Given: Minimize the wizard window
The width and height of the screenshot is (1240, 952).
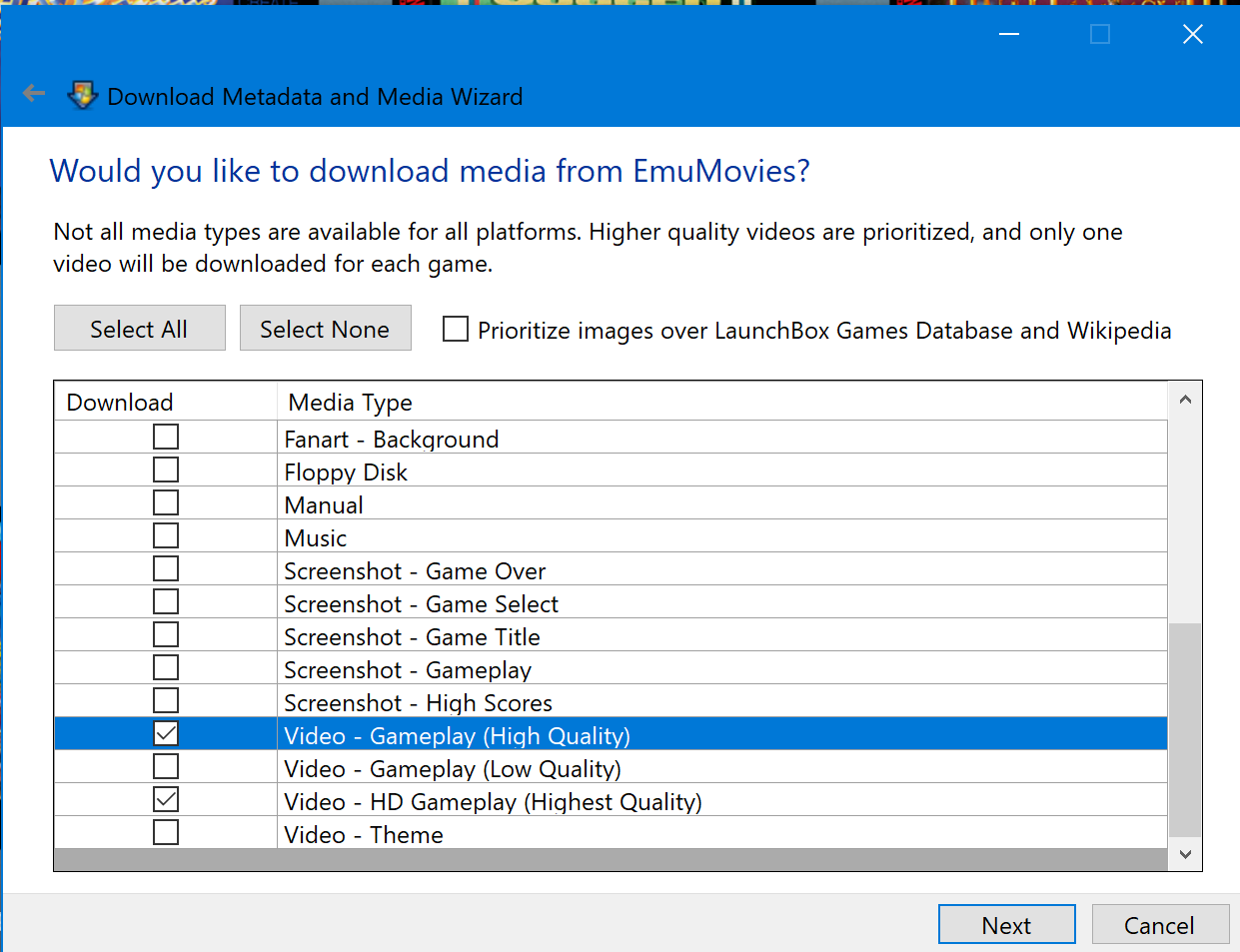Looking at the screenshot, I should (x=1009, y=34).
